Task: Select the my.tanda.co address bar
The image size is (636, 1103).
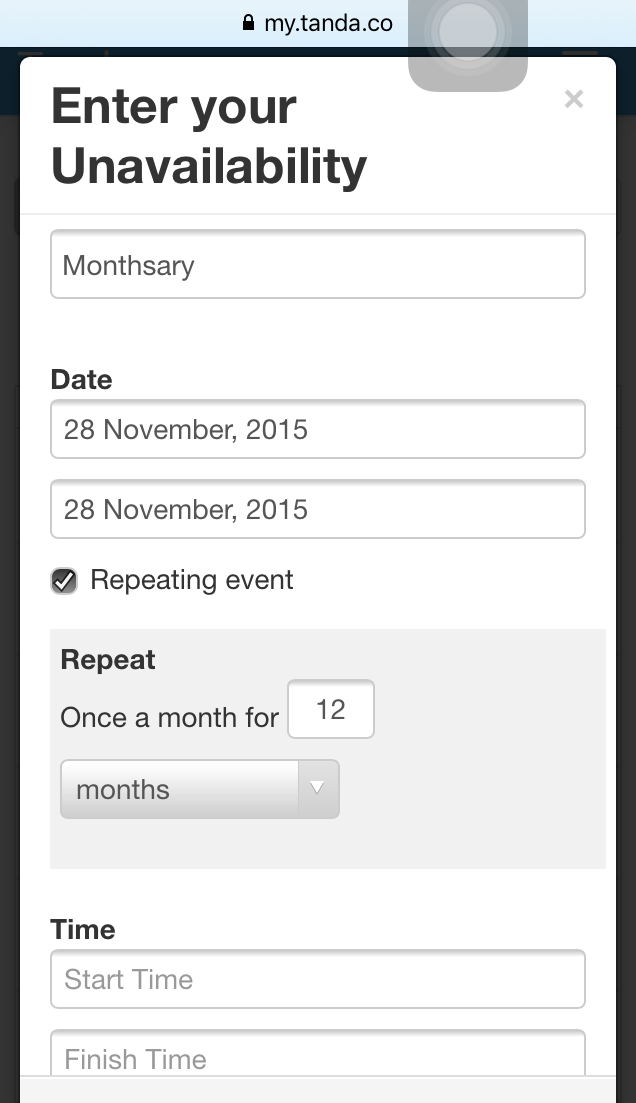Action: [x=318, y=23]
